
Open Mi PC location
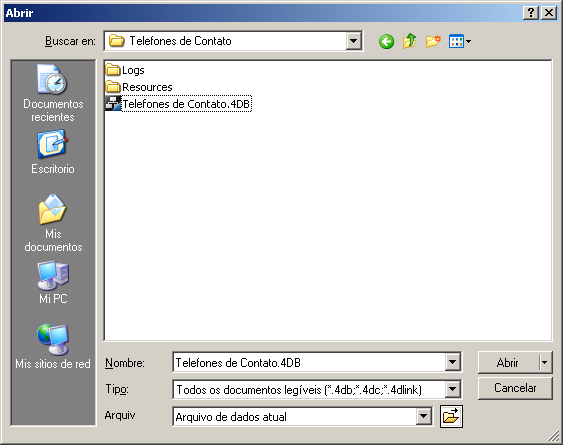(x=53, y=283)
